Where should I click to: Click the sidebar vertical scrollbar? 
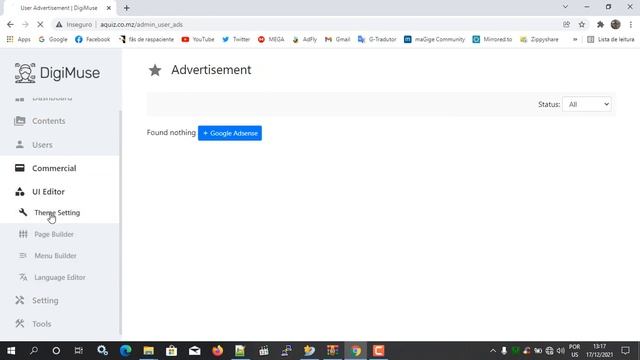tap(120, 222)
